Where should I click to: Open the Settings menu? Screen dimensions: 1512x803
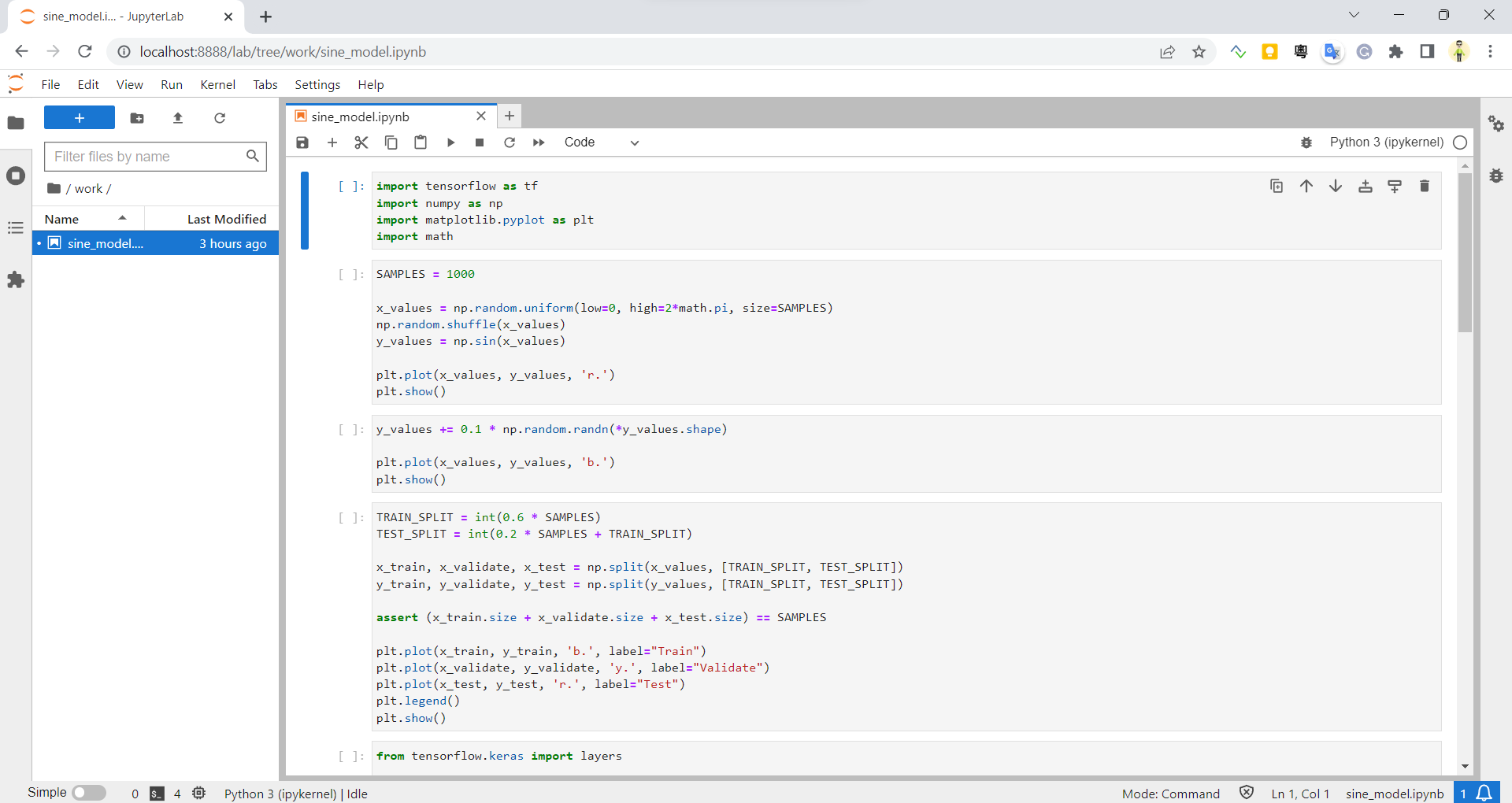point(317,85)
